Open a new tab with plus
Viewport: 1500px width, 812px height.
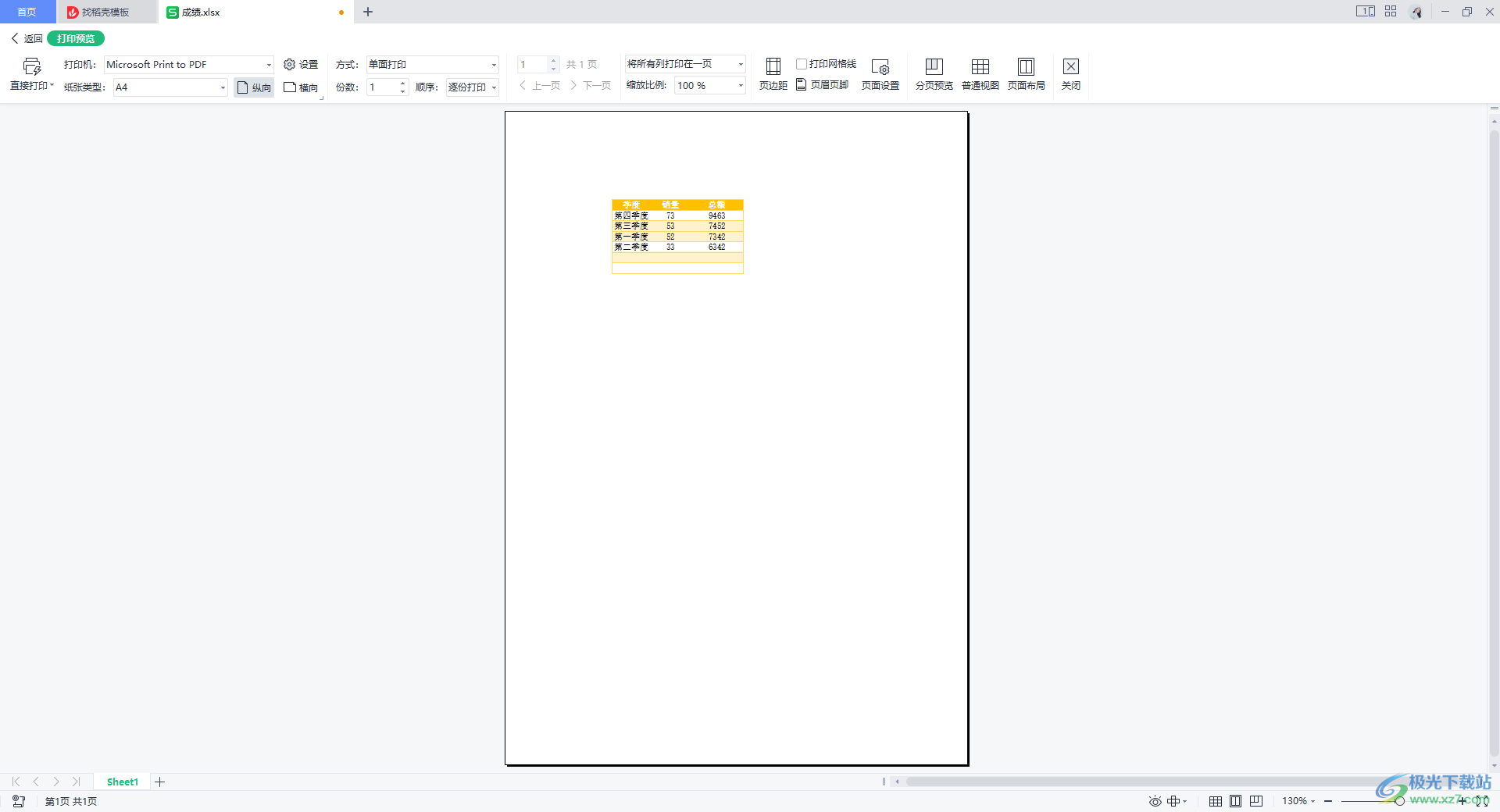368,12
